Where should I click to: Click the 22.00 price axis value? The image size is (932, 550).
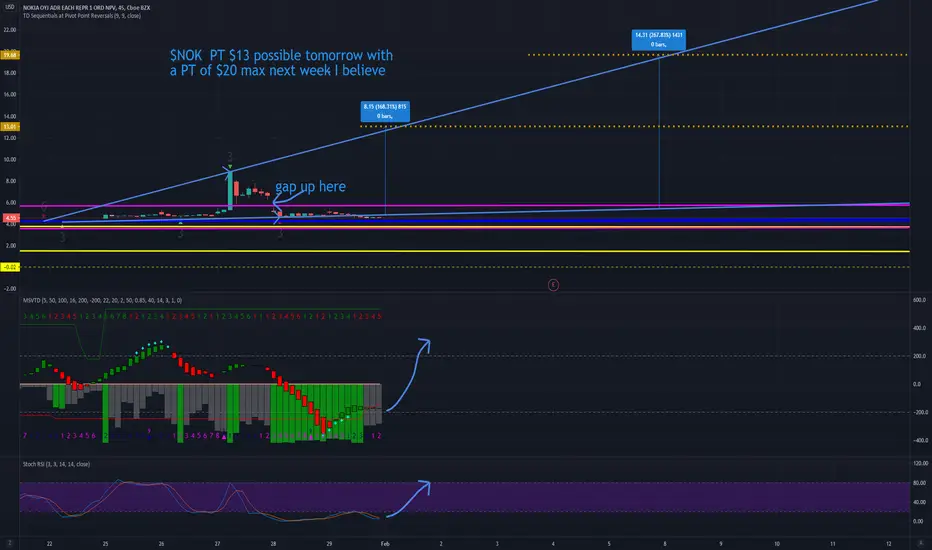(10, 30)
